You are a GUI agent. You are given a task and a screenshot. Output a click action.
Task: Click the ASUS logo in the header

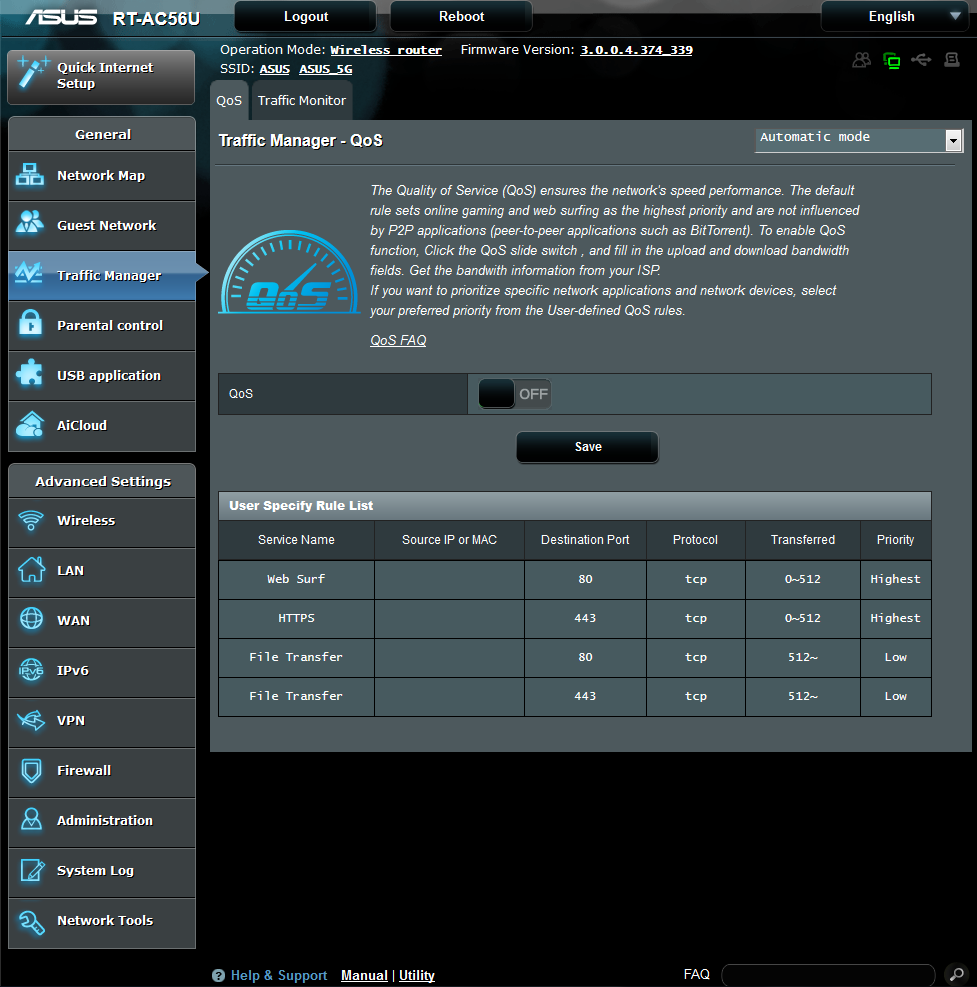61,18
